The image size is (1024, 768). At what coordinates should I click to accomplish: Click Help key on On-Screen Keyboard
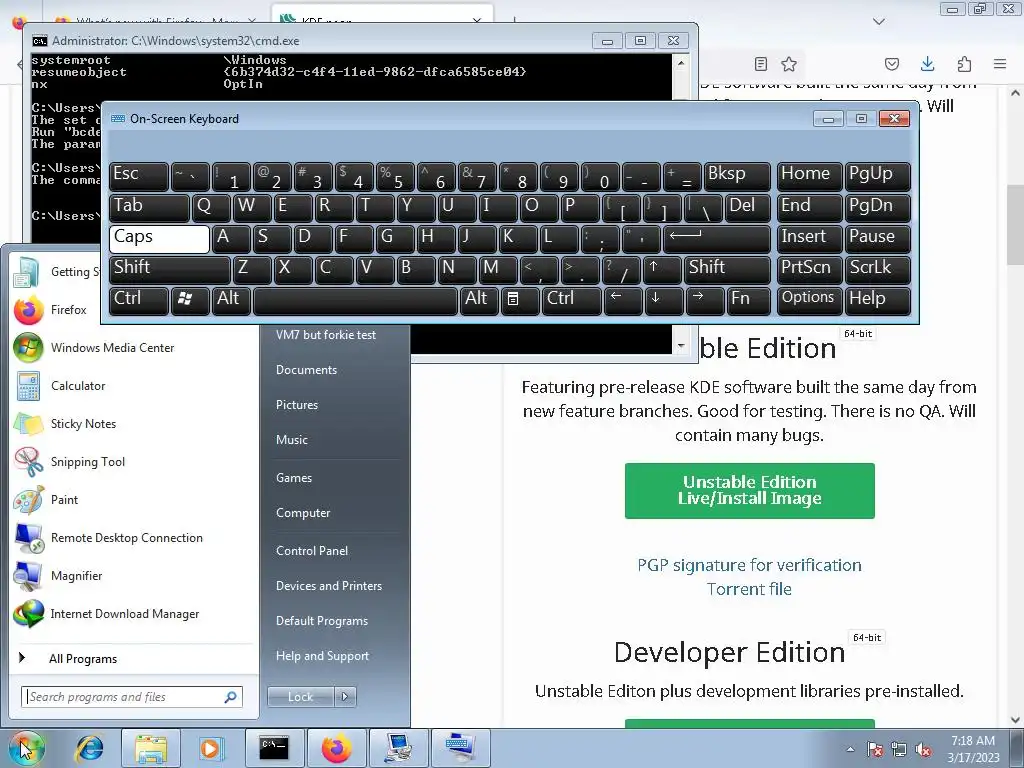click(877, 300)
